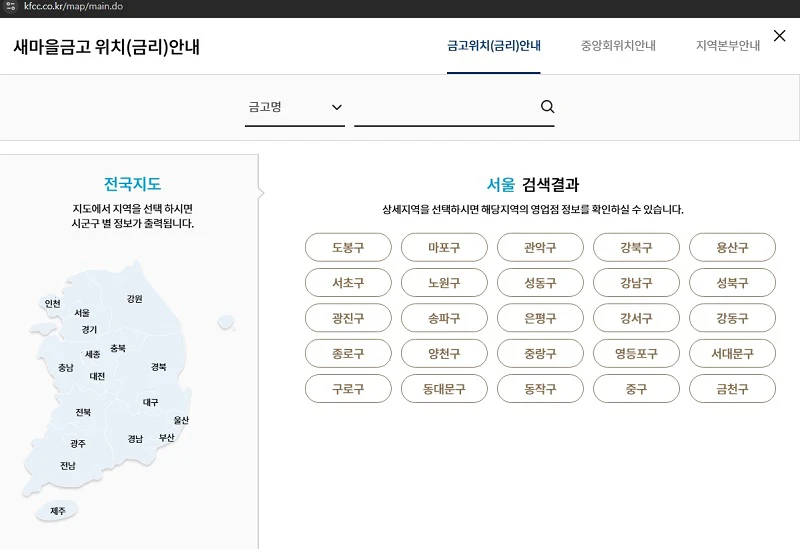Switch to 지역본부안내 tab
This screenshot has height=549, width=800.
pos(728,46)
